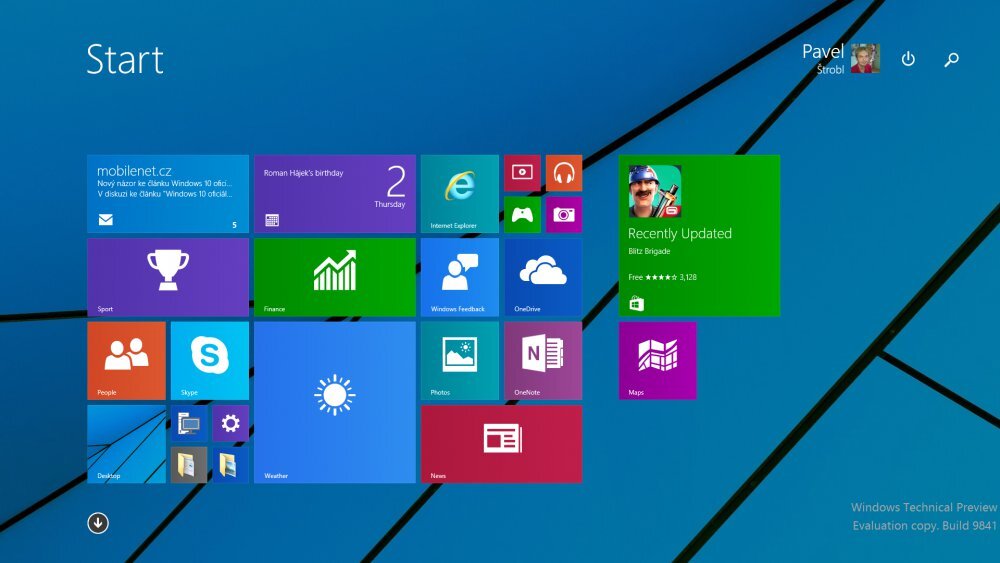The image size is (1000, 563).
Task: Open the Finance tile
Action: tap(335, 277)
